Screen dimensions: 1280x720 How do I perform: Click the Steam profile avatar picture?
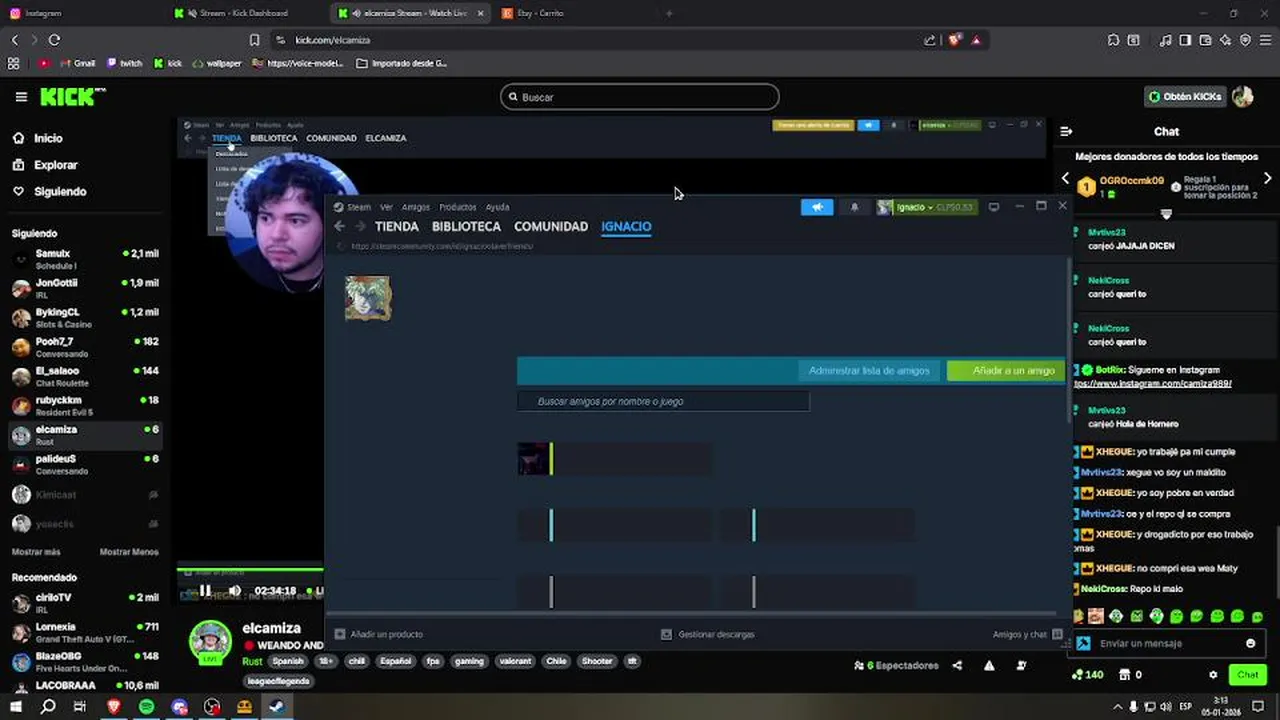click(x=368, y=298)
